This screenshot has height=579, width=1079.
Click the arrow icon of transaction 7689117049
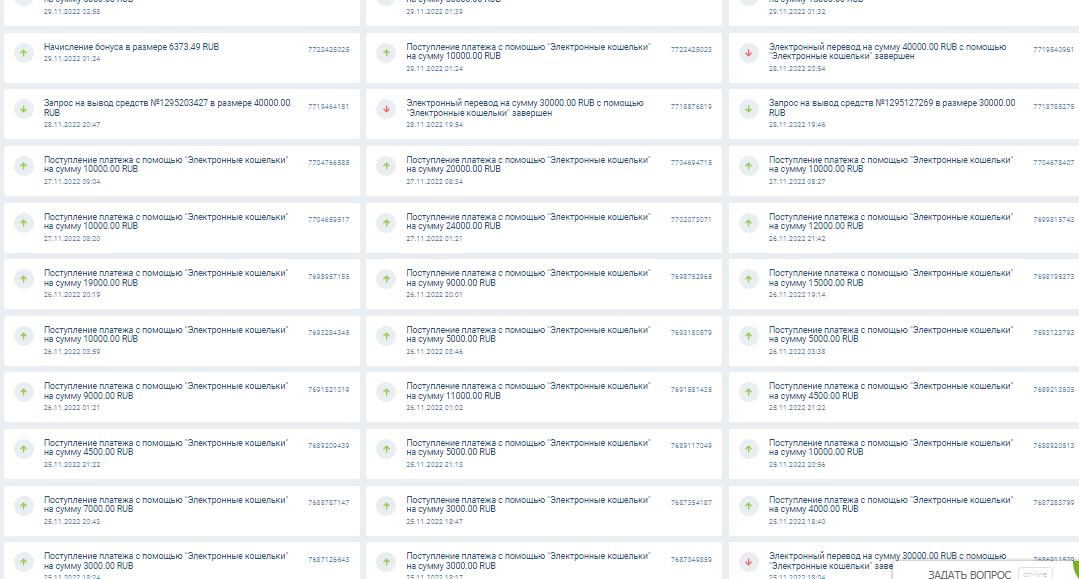387,449
